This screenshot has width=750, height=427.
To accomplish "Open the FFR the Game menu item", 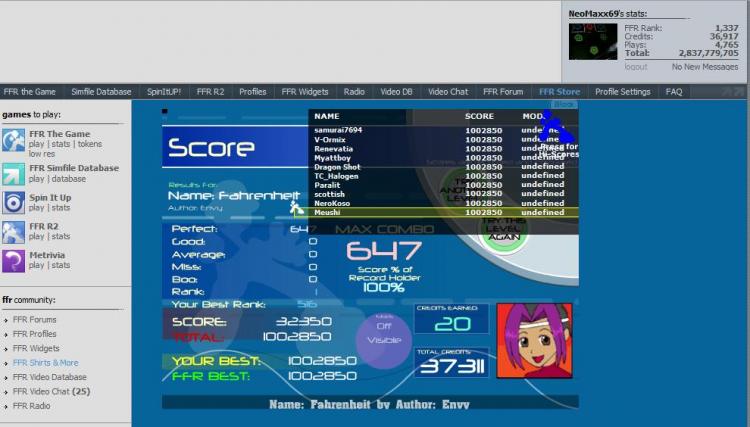I will 30,92.
